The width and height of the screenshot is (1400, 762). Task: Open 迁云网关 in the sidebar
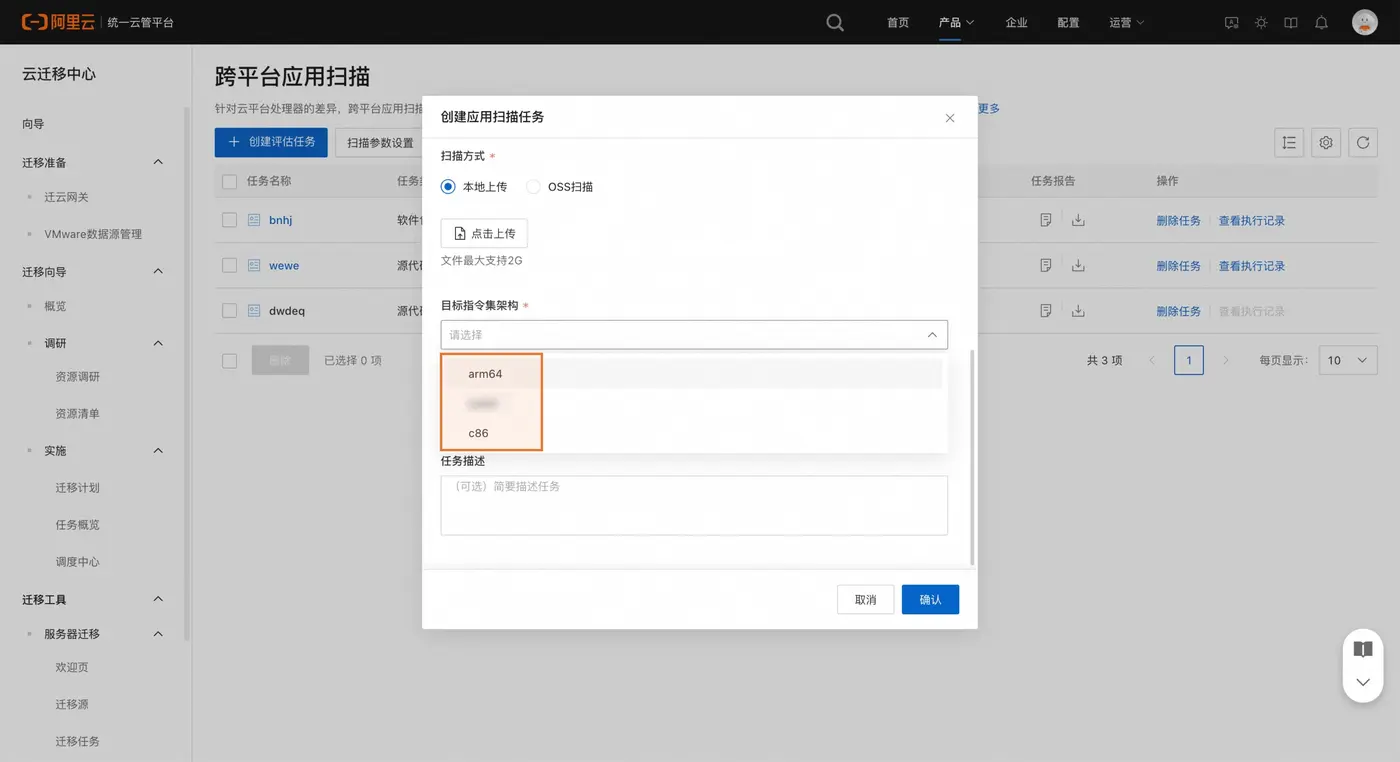pyautogui.click(x=66, y=197)
